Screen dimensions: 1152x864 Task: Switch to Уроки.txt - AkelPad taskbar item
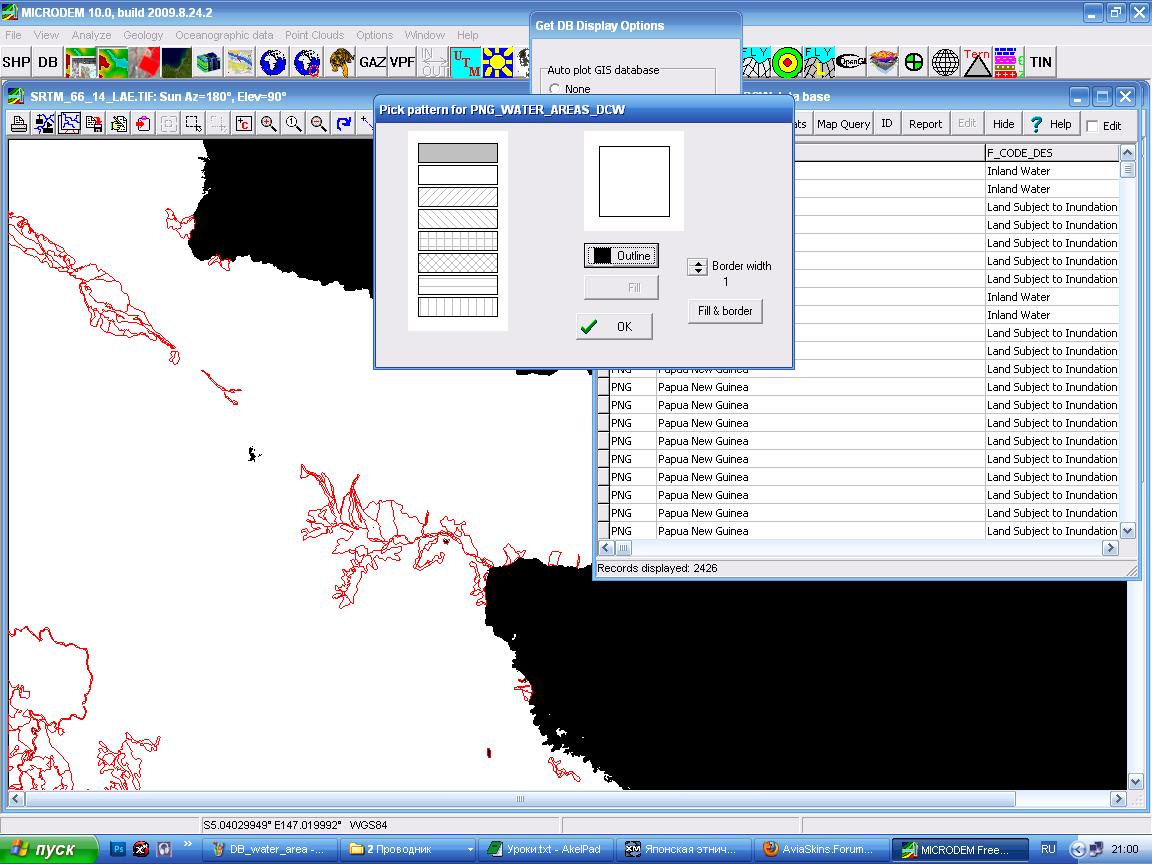pos(546,849)
